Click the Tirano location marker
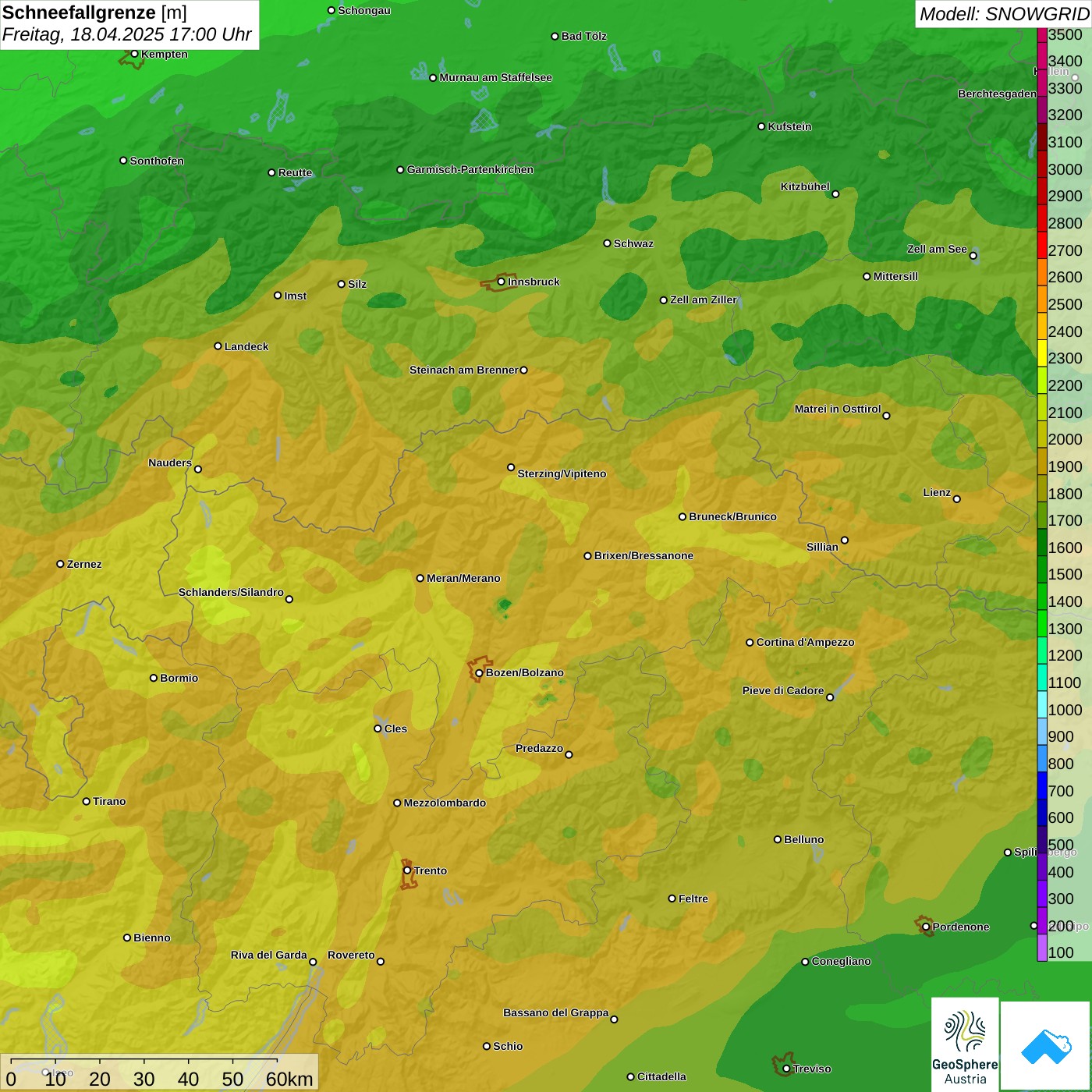 [x=87, y=801]
